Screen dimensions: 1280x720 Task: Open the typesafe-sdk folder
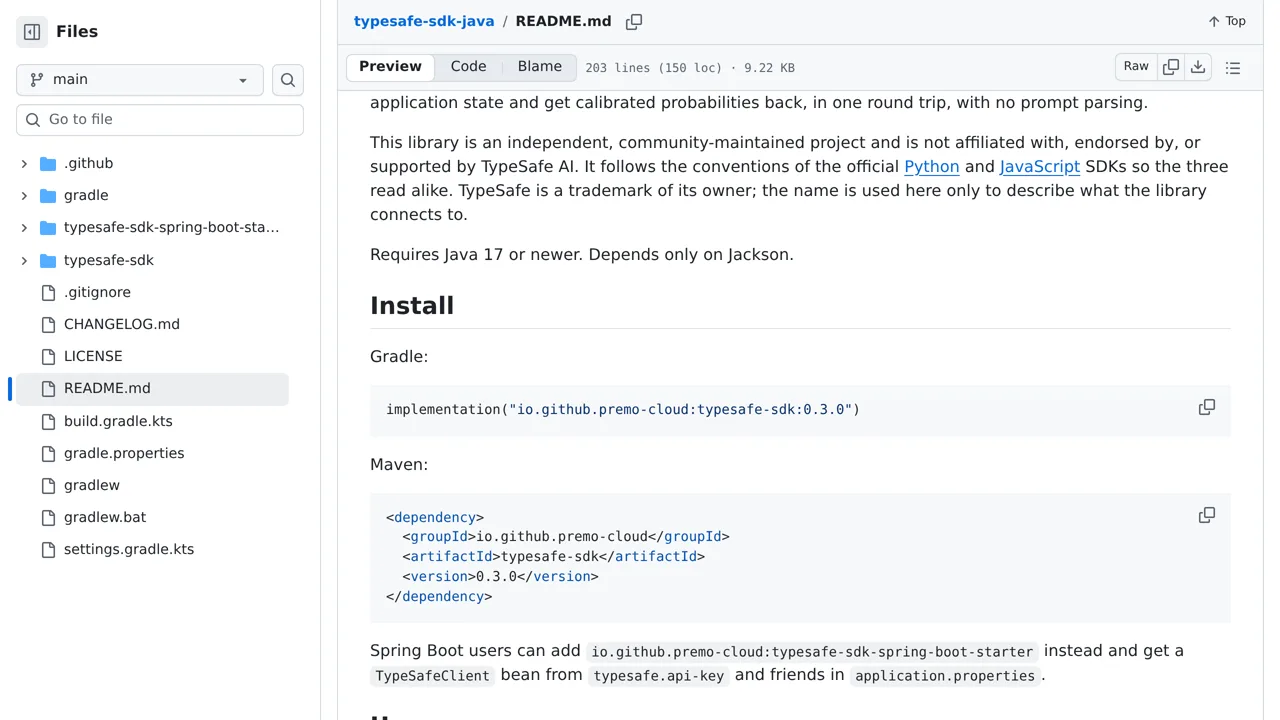[109, 260]
